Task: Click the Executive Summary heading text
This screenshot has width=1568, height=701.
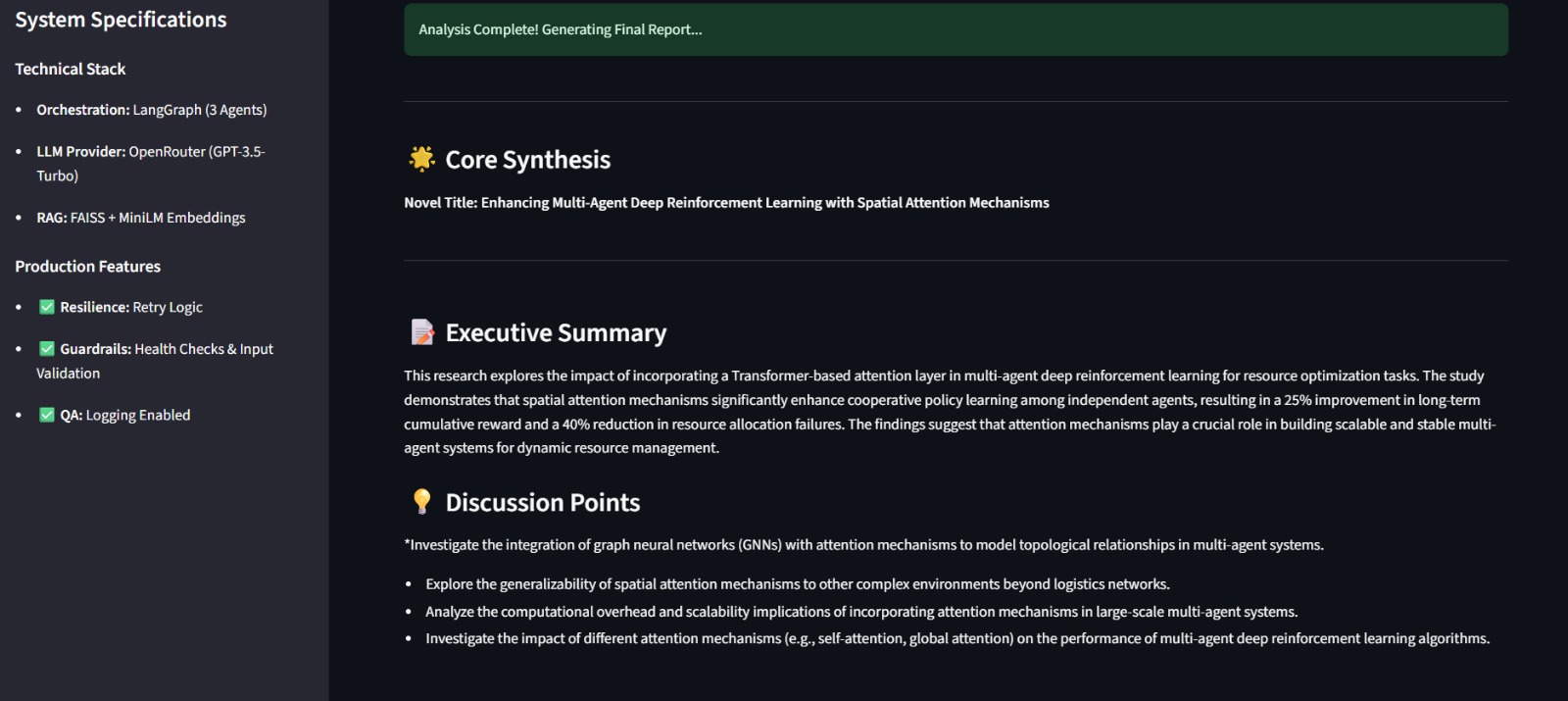Action: (x=556, y=333)
